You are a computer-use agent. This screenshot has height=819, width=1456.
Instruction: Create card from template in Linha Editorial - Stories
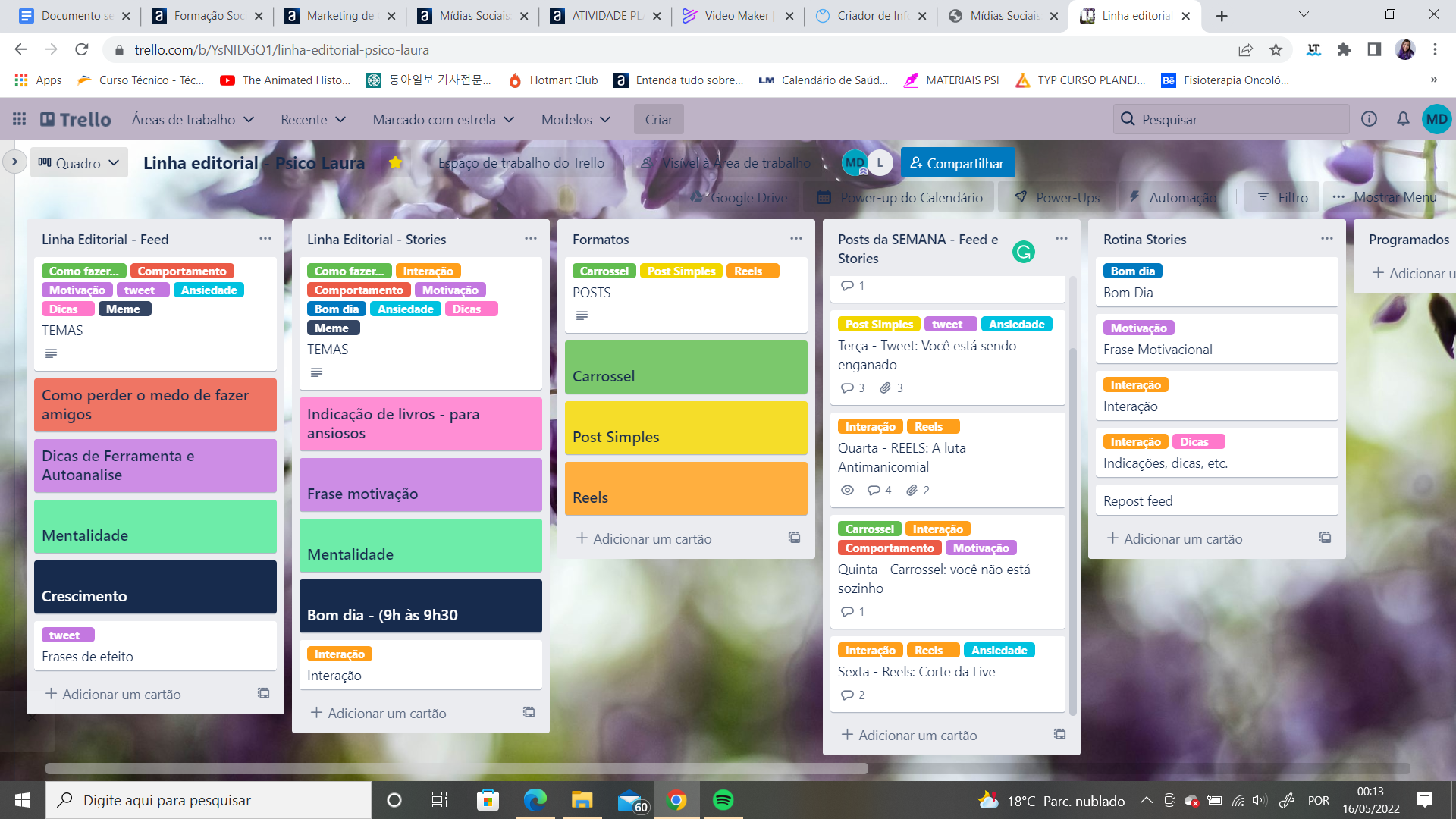point(529,712)
